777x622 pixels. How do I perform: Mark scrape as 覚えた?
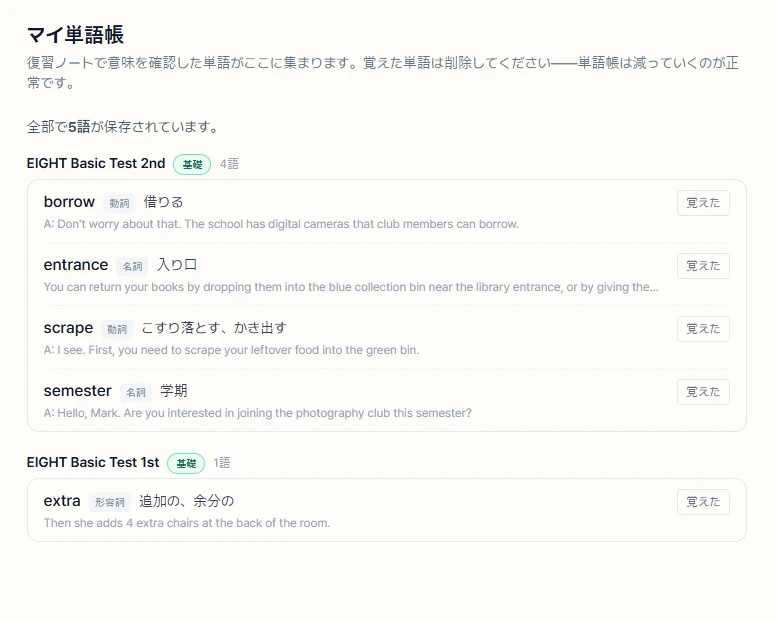pos(703,329)
